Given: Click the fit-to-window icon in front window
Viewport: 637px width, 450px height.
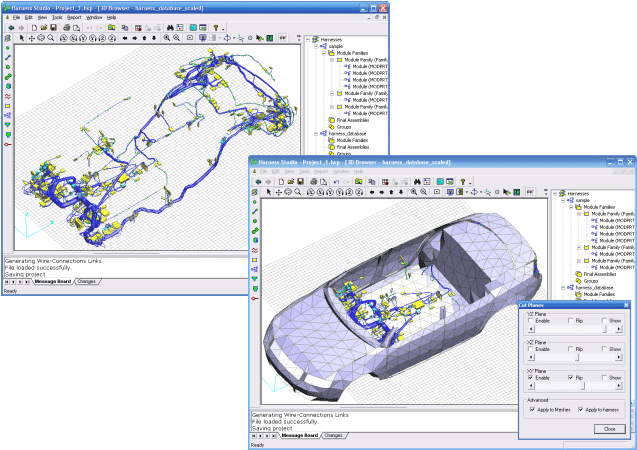Looking at the screenshot, I should [437, 192].
